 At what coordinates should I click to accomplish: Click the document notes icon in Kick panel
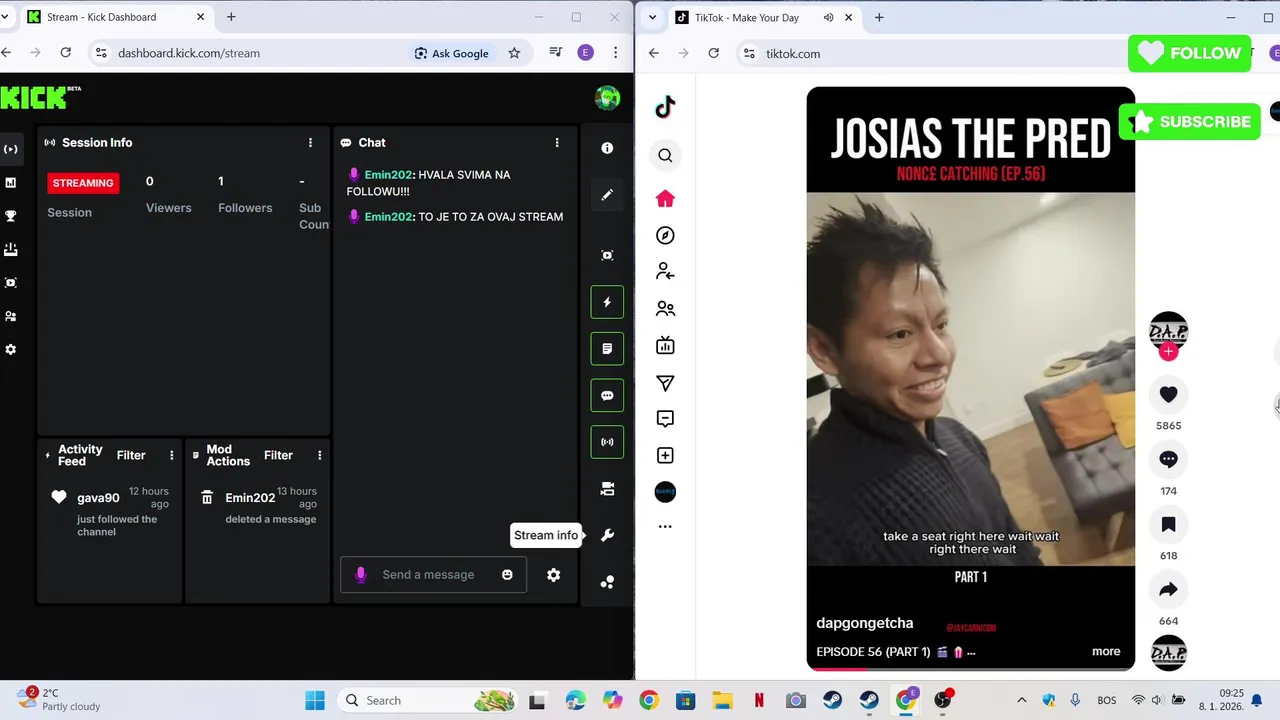tap(607, 349)
